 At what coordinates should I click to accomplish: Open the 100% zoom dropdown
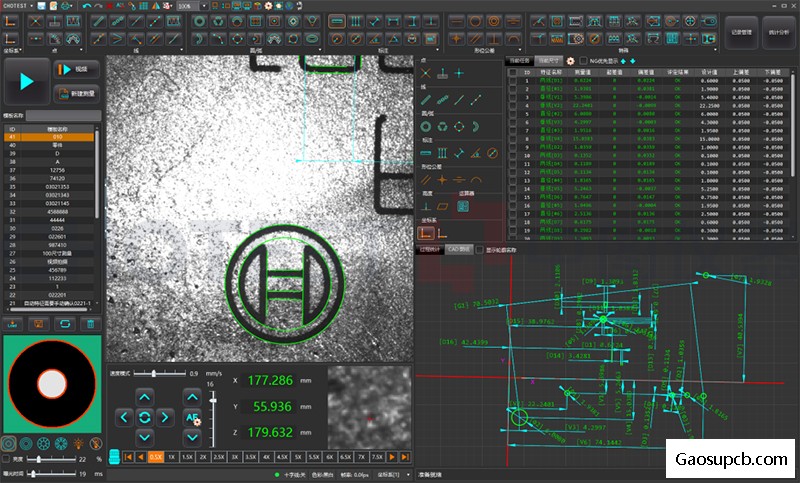(204, 6)
